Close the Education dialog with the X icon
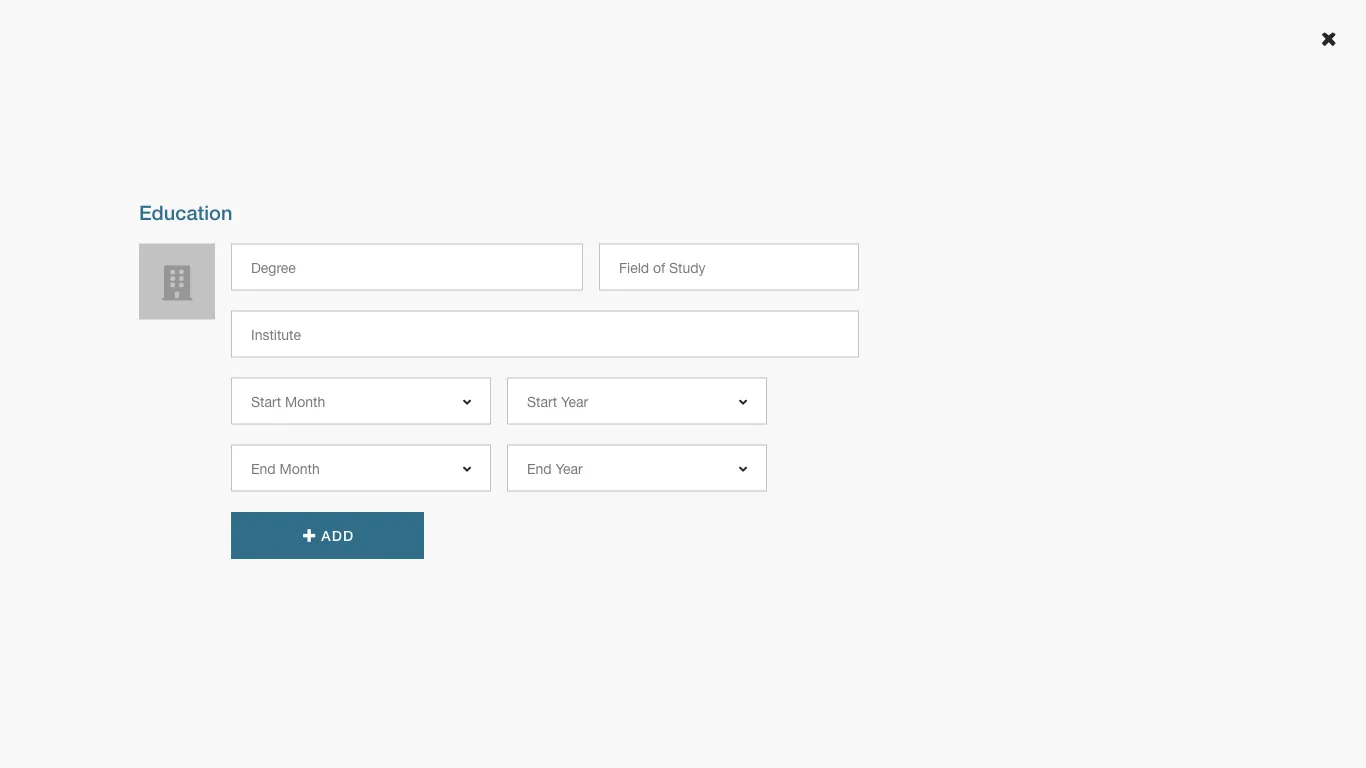Image resolution: width=1366 pixels, height=768 pixels. point(1328,39)
